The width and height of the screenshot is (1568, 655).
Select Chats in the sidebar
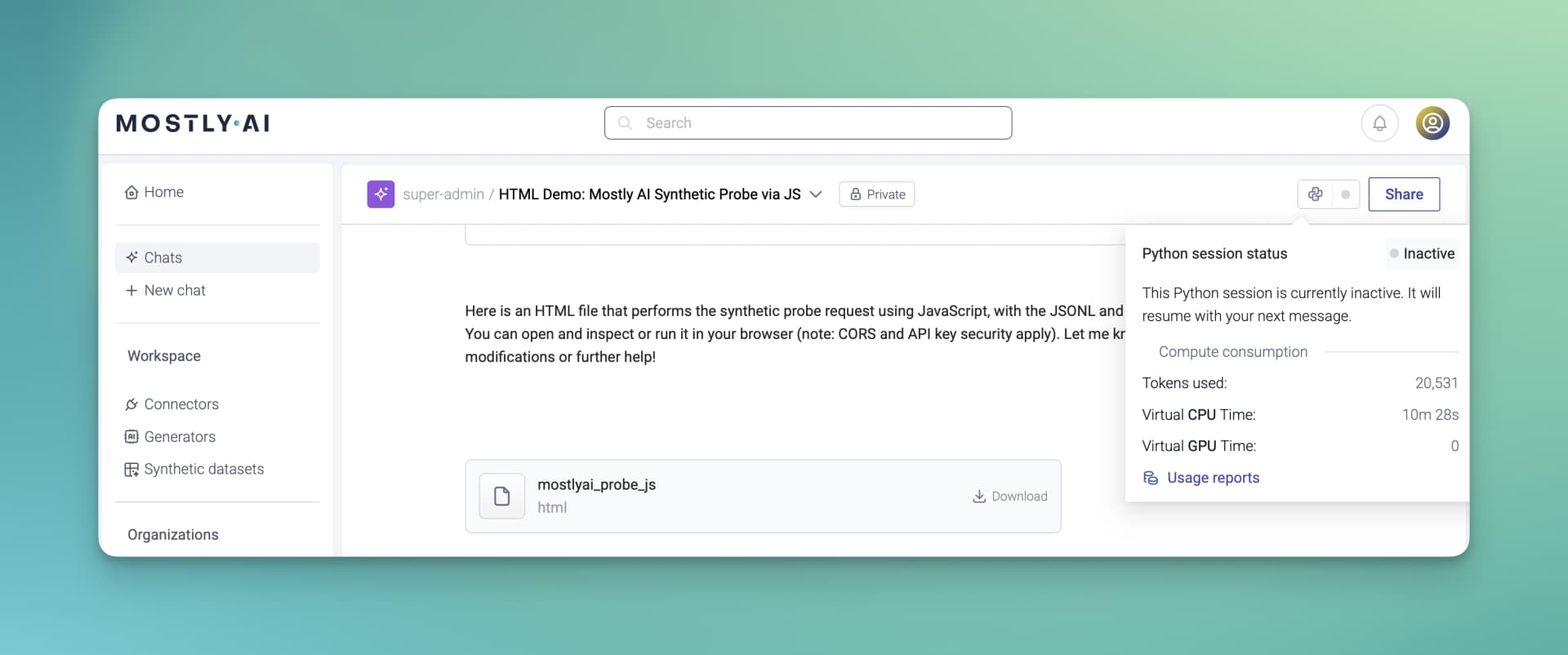click(x=217, y=257)
